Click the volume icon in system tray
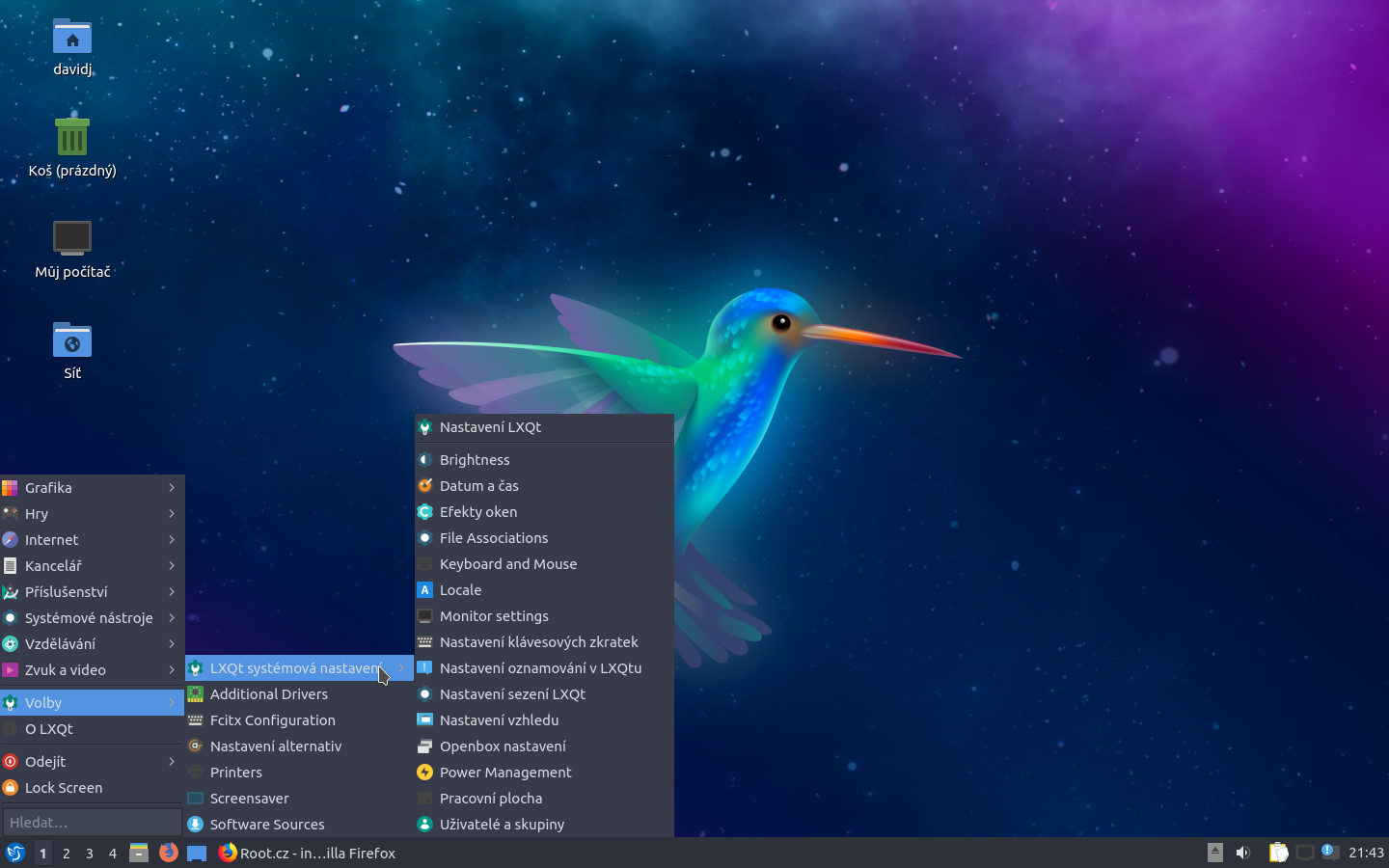 1242,853
